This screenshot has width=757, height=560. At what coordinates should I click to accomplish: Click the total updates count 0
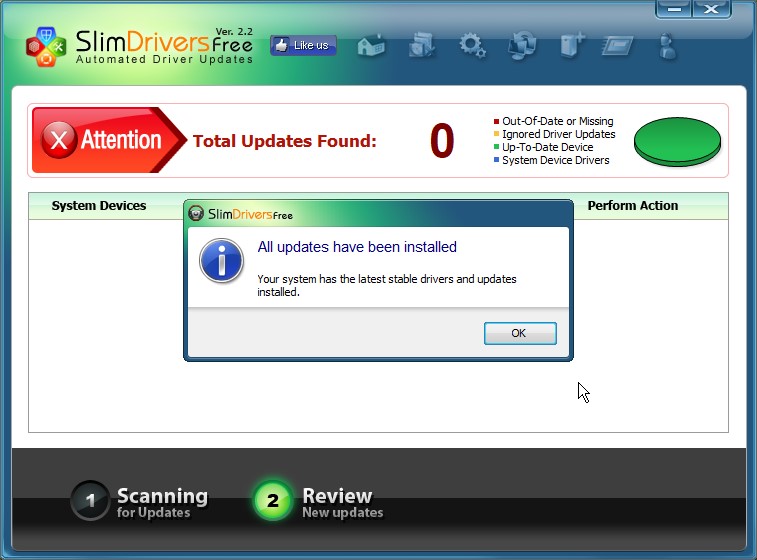click(x=442, y=140)
